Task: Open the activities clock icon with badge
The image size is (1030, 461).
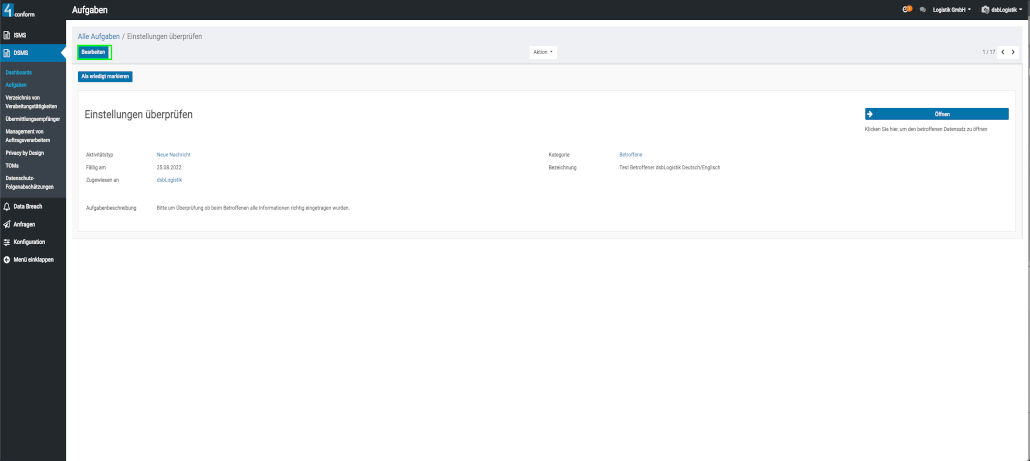Action: [x=907, y=9]
